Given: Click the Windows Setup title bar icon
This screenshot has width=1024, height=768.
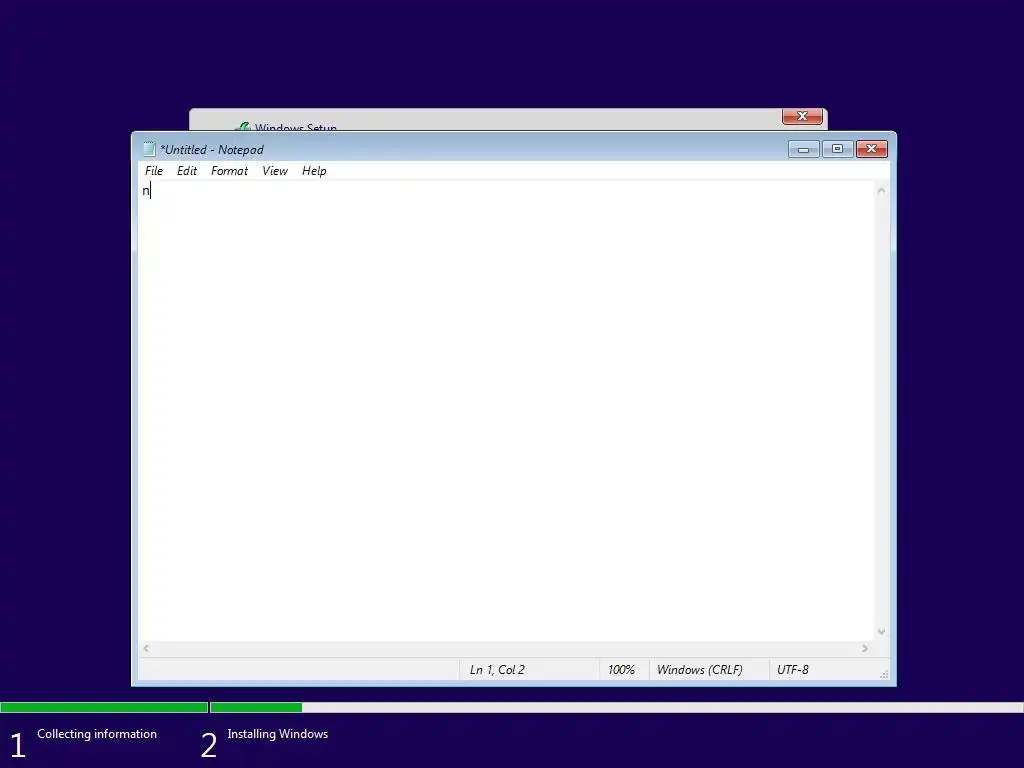Looking at the screenshot, I should 244,127.
